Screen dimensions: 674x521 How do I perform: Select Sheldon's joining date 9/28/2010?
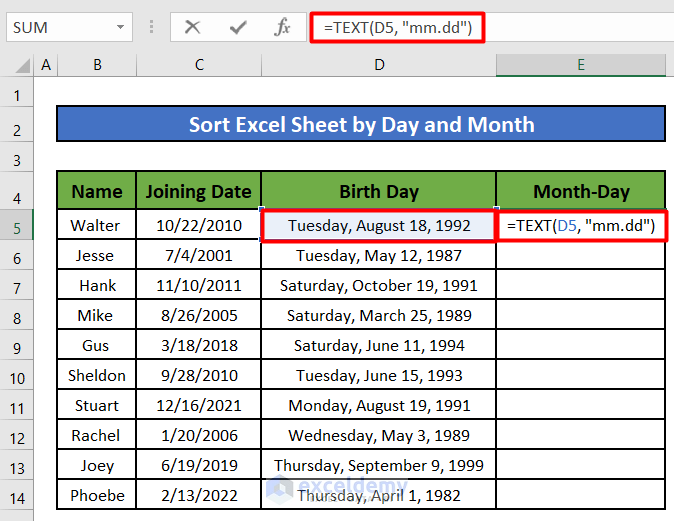pos(199,376)
